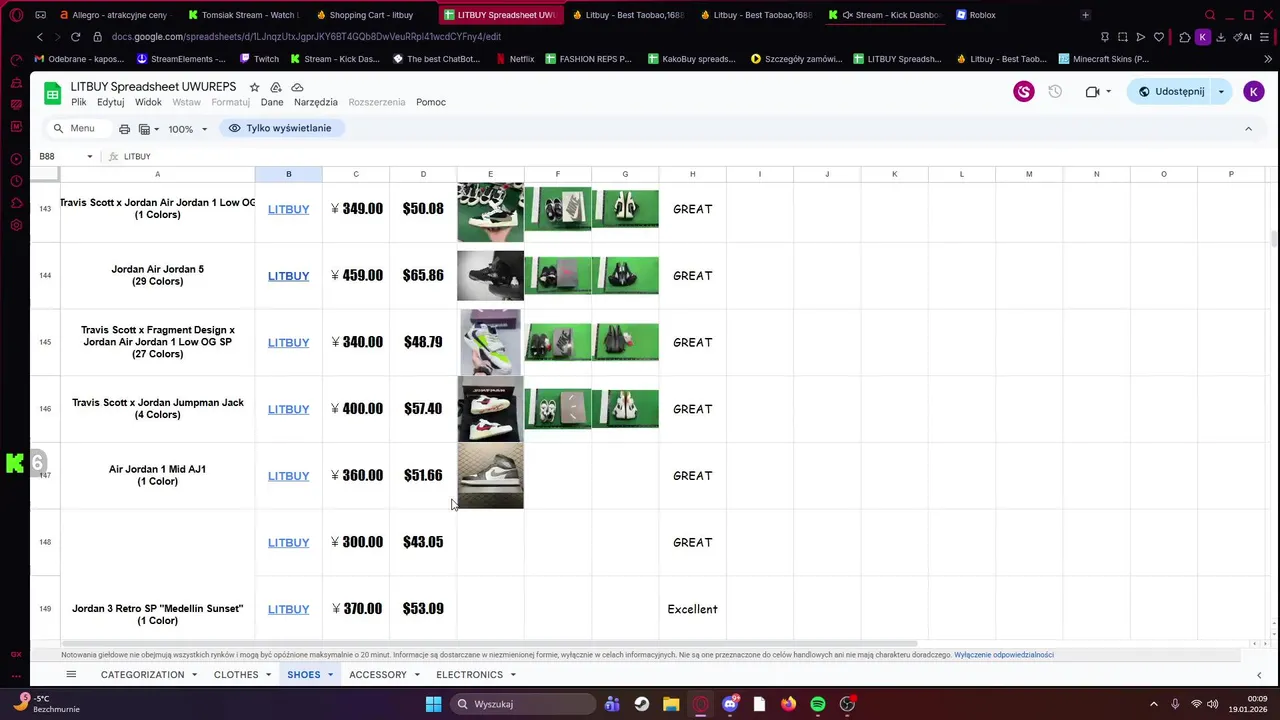Click the browser reload button

(x=78, y=37)
